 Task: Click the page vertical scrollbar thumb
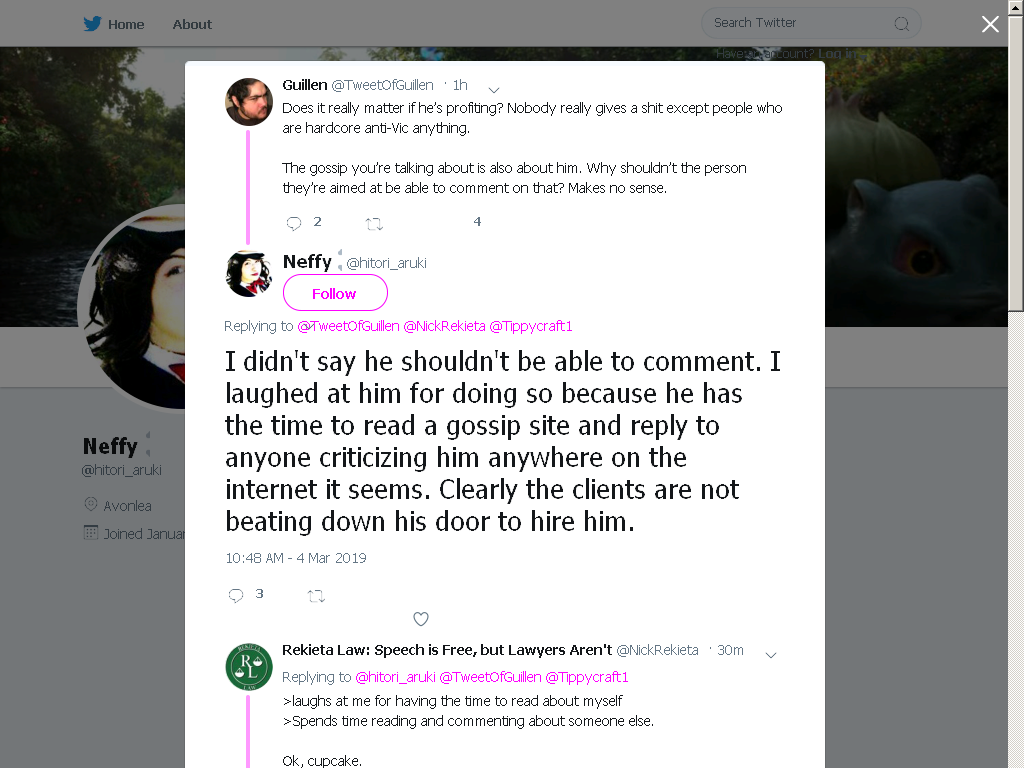click(1016, 162)
